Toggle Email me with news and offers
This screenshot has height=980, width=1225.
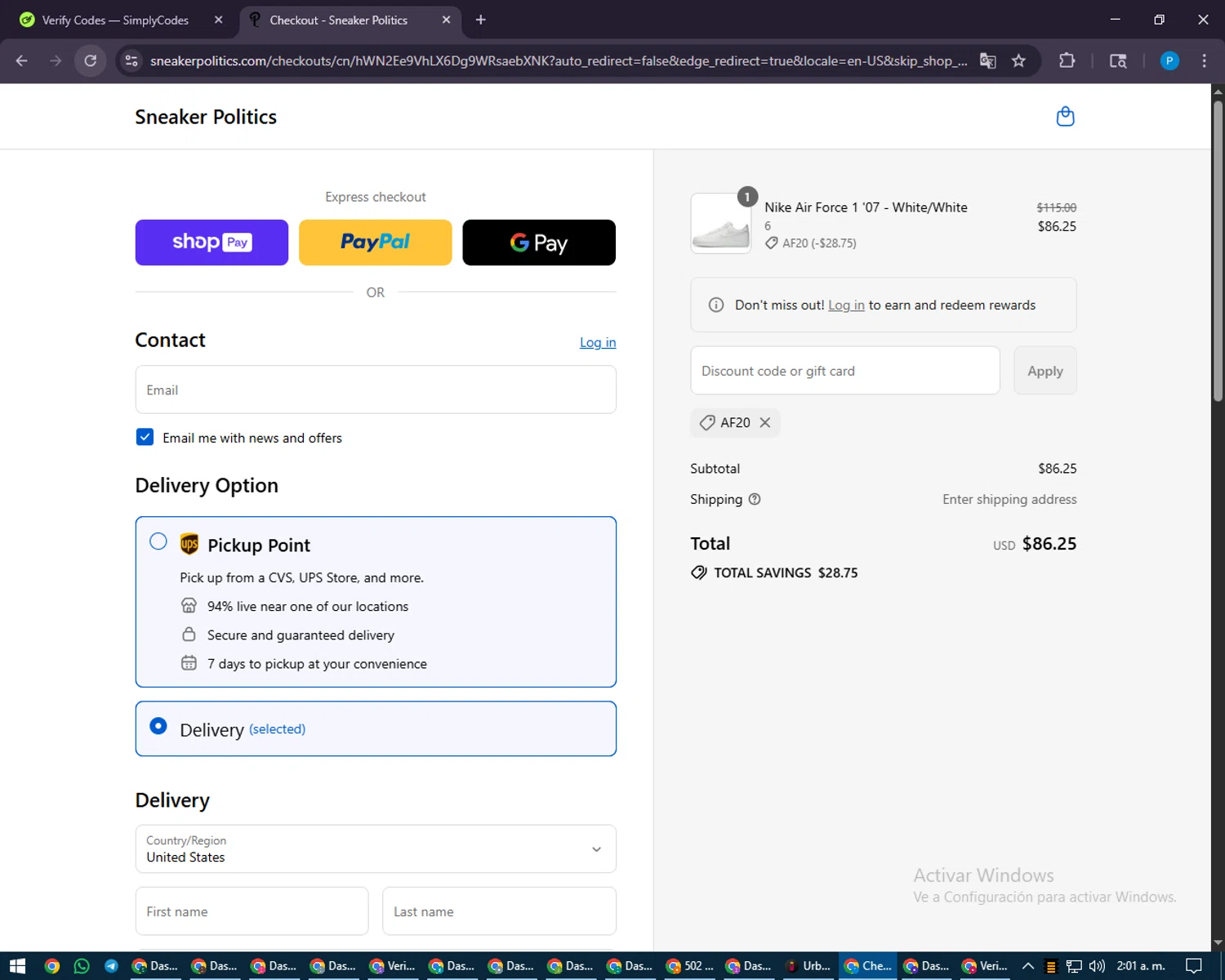(x=145, y=437)
